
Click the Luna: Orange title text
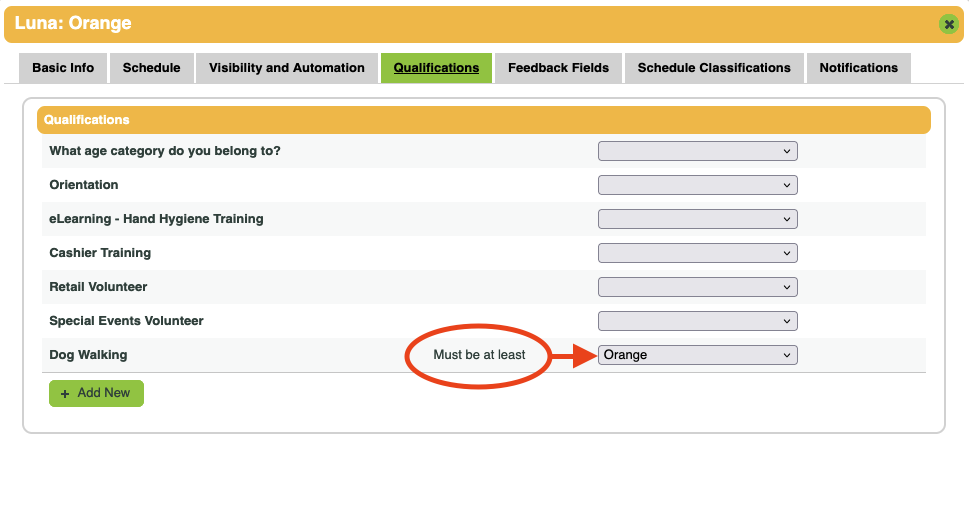click(73, 23)
